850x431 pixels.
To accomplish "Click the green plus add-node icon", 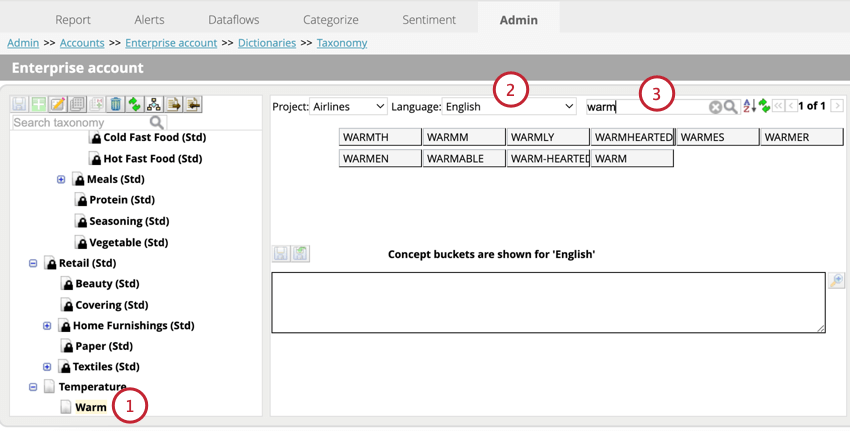I will [x=38, y=105].
